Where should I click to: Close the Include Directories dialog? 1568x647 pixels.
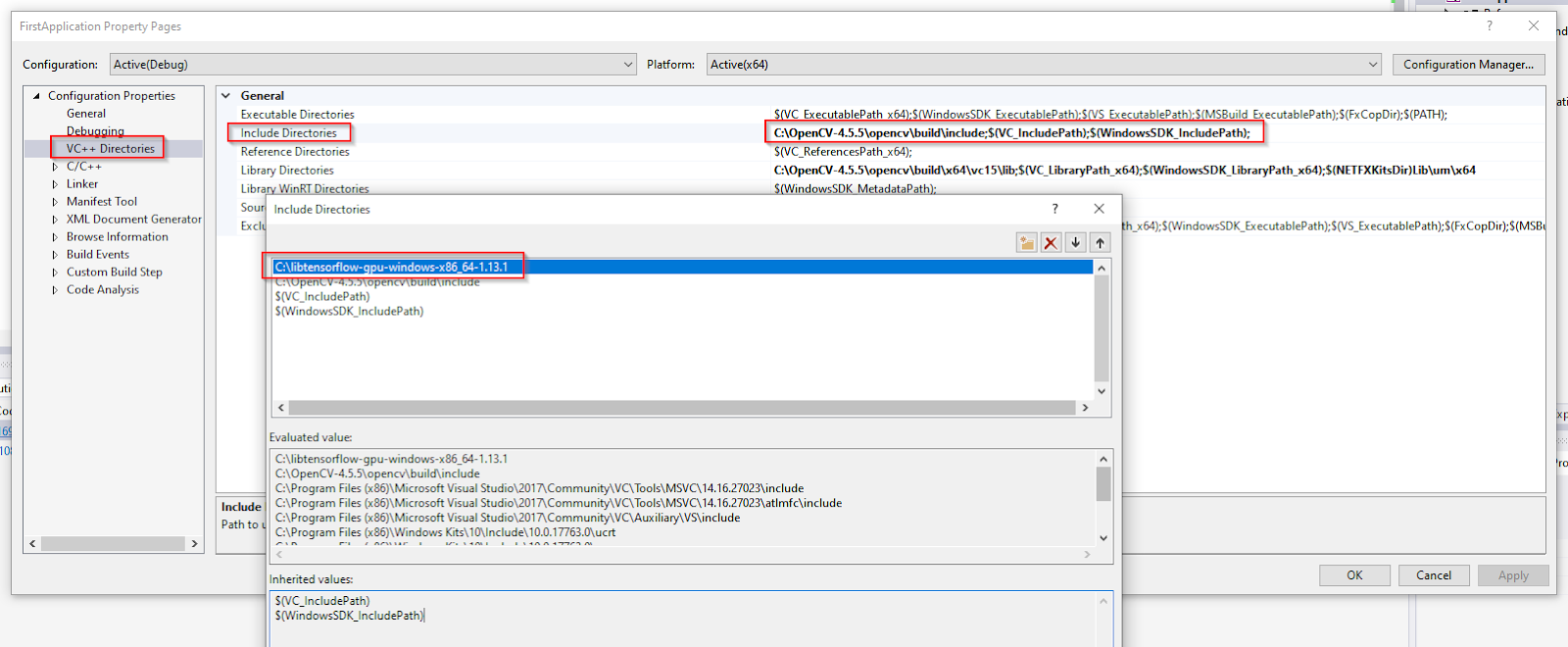click(1099, 209)
